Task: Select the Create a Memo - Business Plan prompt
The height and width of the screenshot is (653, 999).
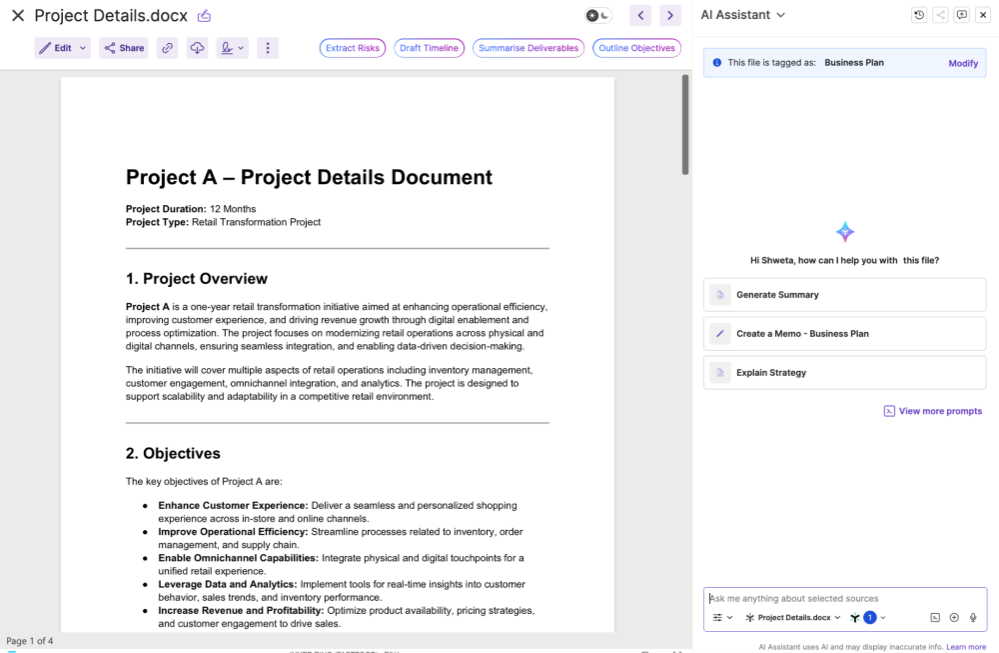Action: (844, 334)
